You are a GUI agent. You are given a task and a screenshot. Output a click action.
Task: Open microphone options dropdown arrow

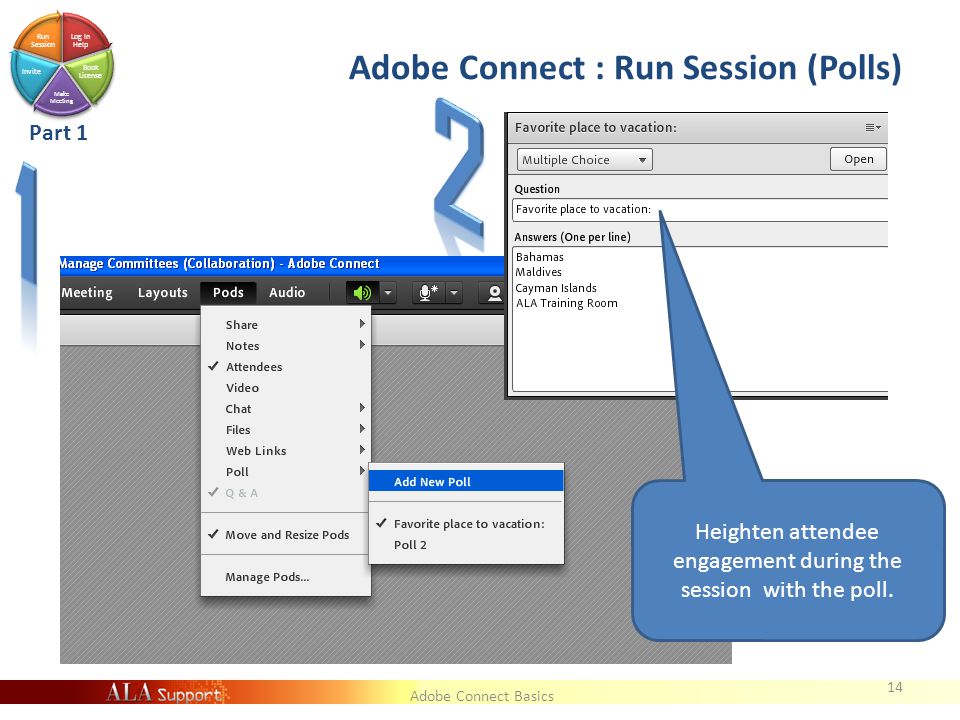(x=454, y=293)
